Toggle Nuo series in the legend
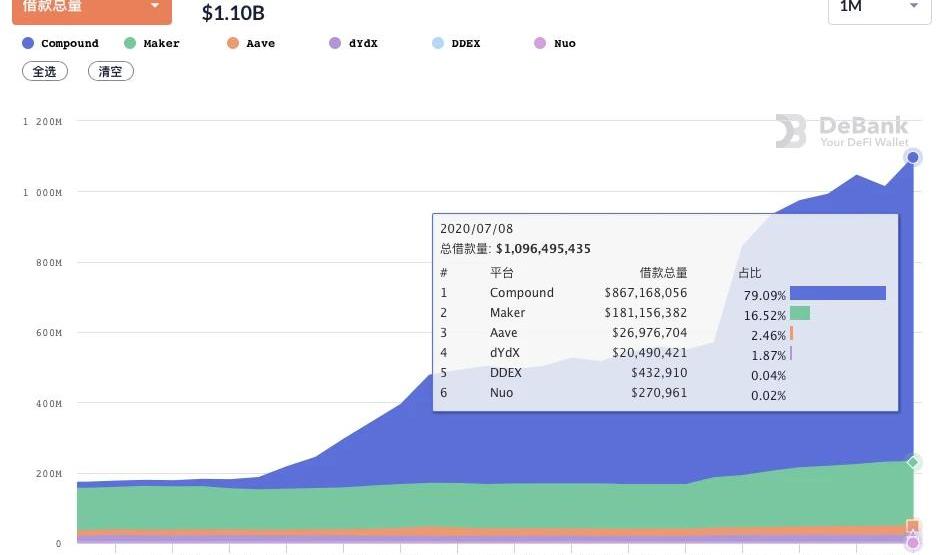The image size is (941, 555). (x=555, y=43)
